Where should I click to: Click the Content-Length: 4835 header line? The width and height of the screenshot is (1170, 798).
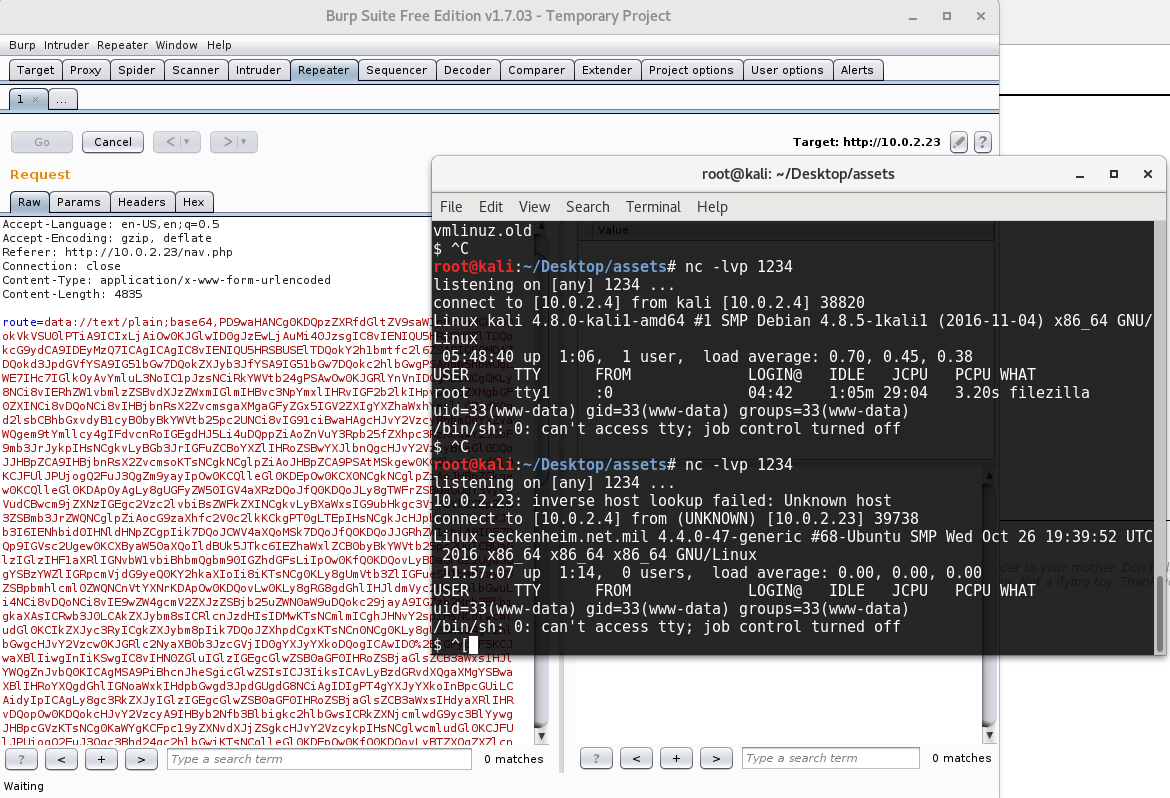[72, 294]
